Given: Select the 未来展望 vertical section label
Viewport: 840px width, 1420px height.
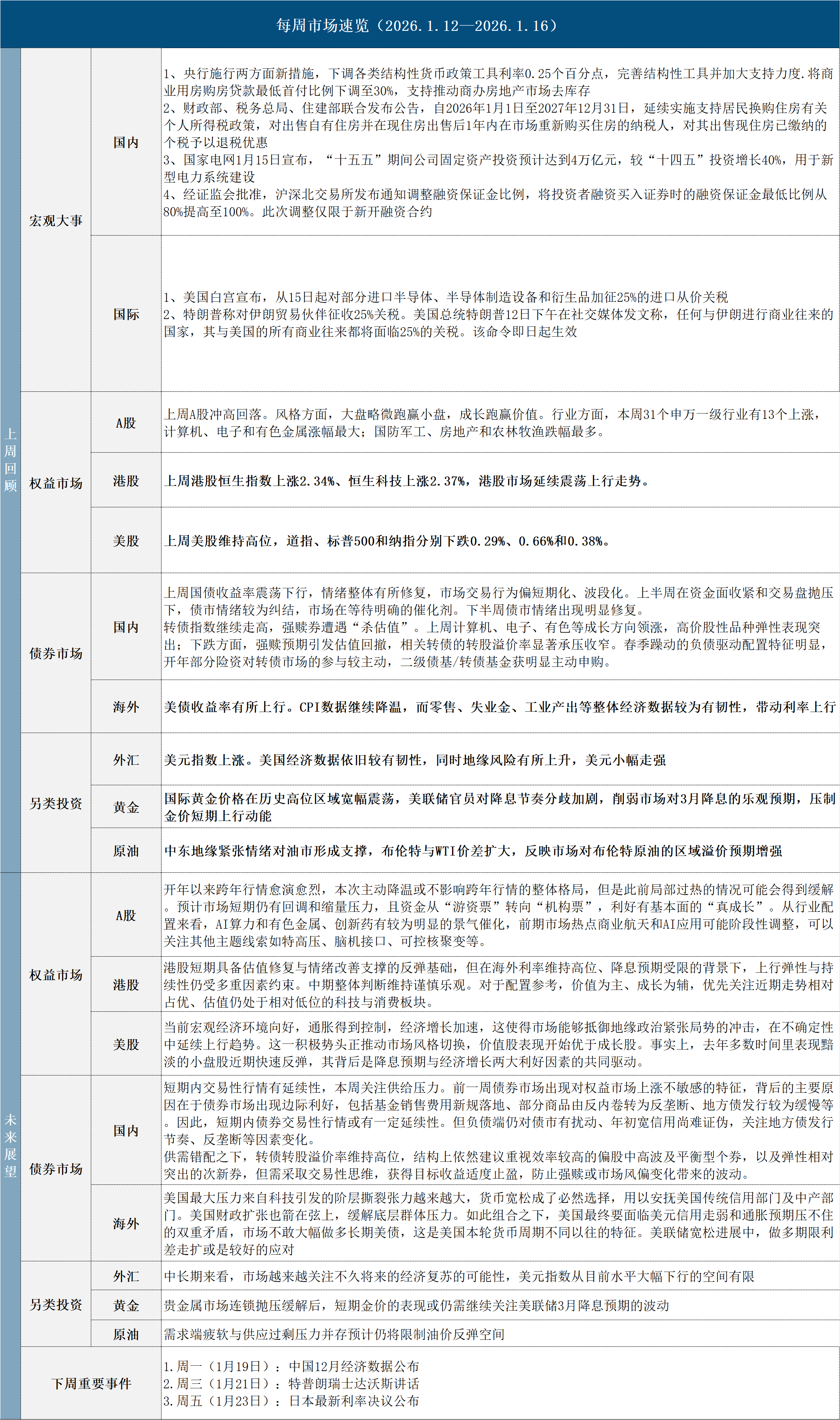Looking at the screenshot, I should (x=10, y=1145).
